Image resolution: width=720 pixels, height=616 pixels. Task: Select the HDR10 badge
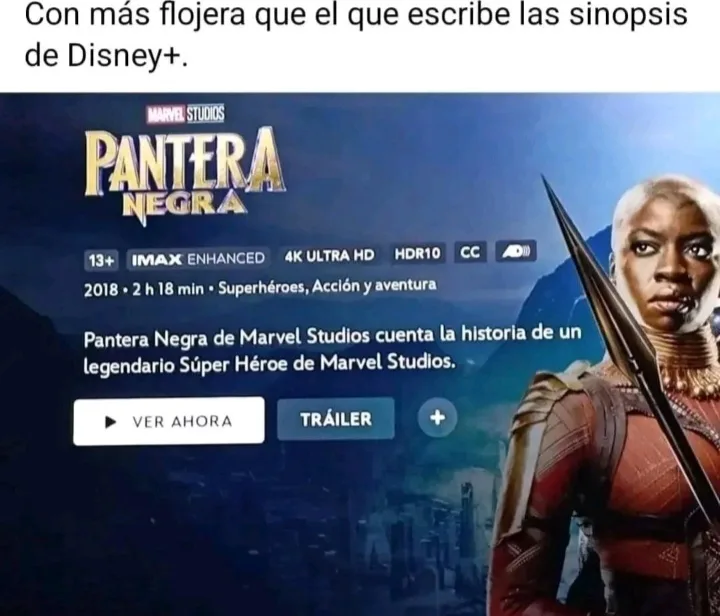[x=417, y=253]
